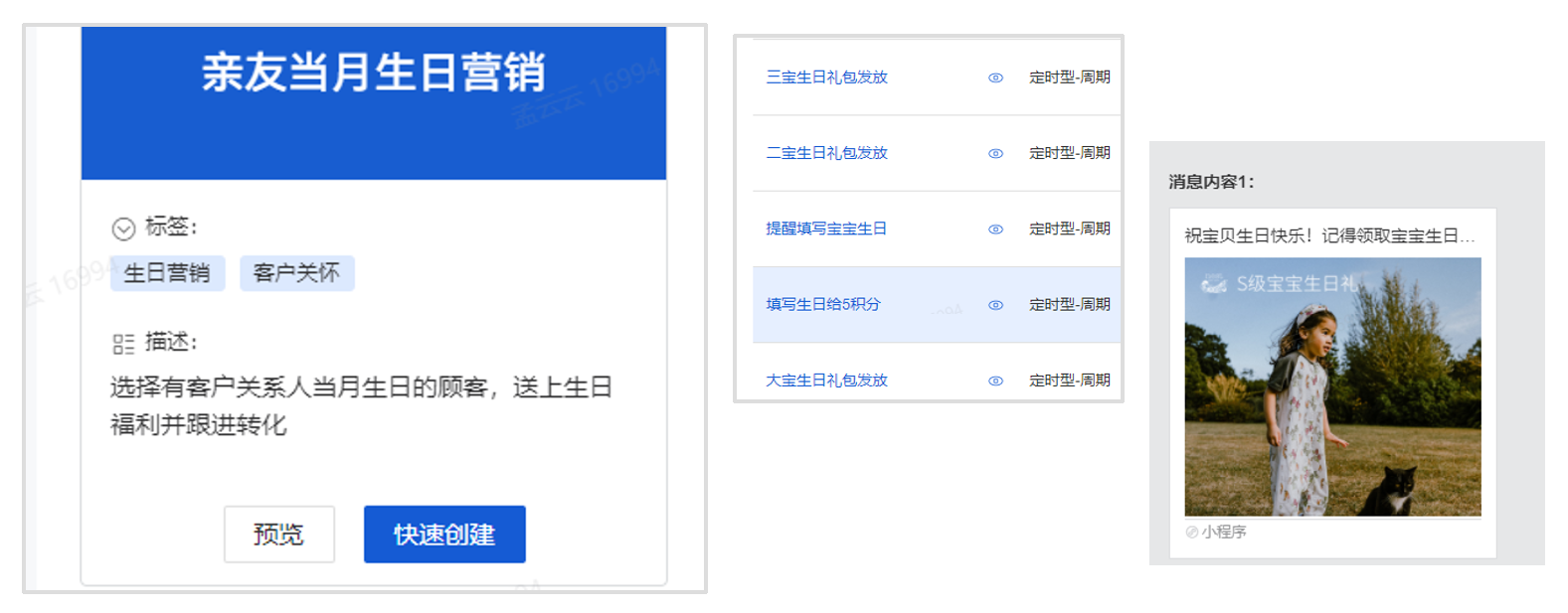Click the 快速创建 button
The height and width of the screenshot is (613, 1568).
tap(444, 535)
